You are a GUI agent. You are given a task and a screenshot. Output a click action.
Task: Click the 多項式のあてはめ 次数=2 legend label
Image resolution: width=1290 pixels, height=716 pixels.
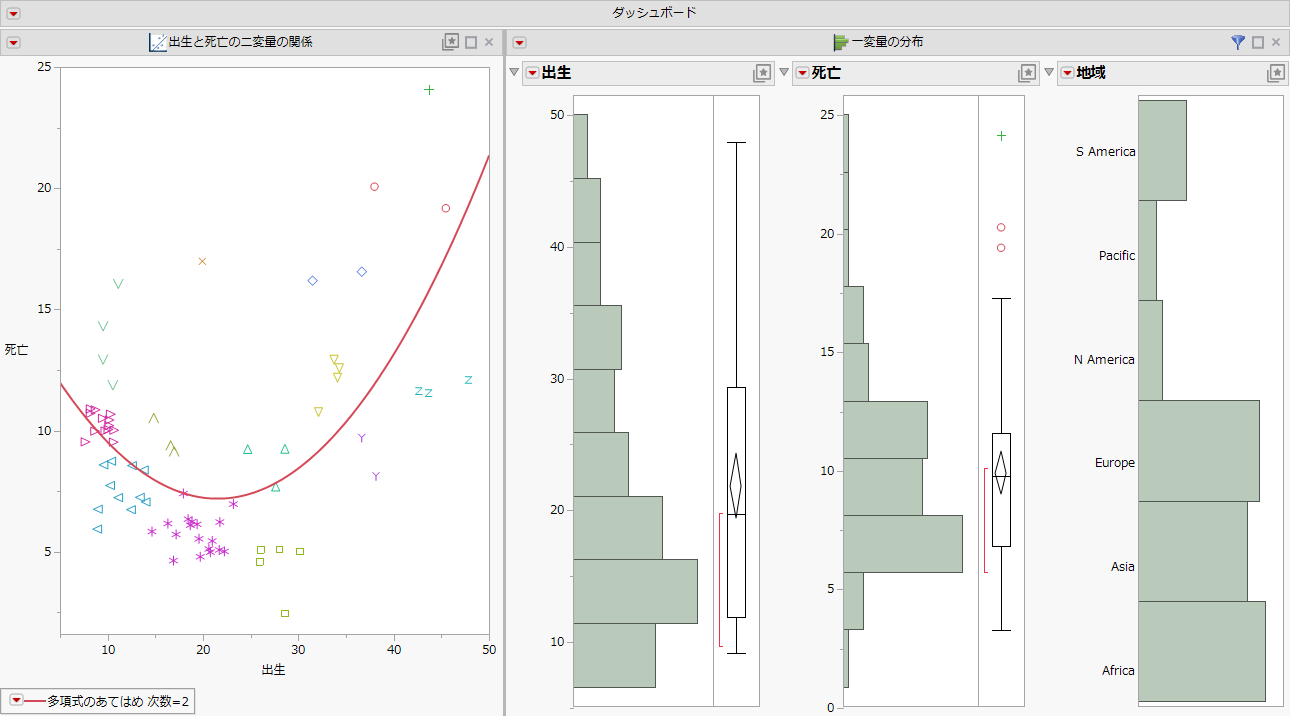pyautogui.click(x=118, y=701)
